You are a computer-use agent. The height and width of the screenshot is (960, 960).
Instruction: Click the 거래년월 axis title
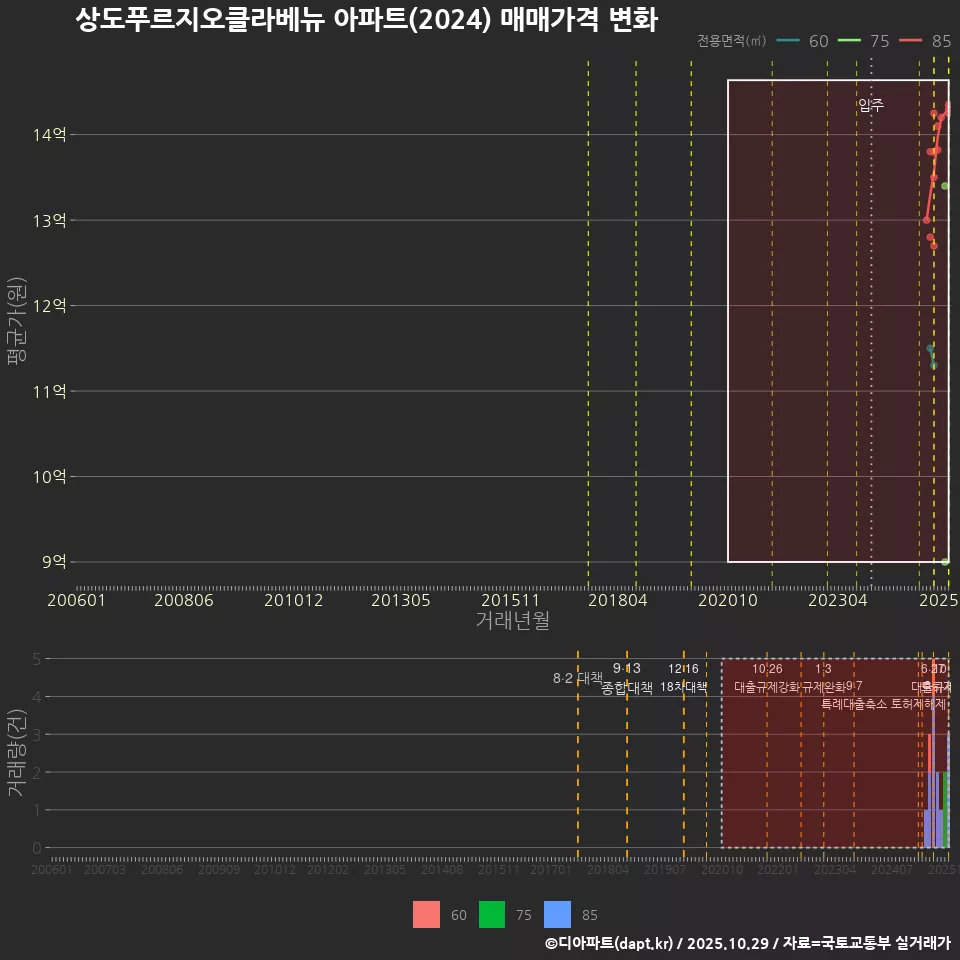(x=511, y=620)
